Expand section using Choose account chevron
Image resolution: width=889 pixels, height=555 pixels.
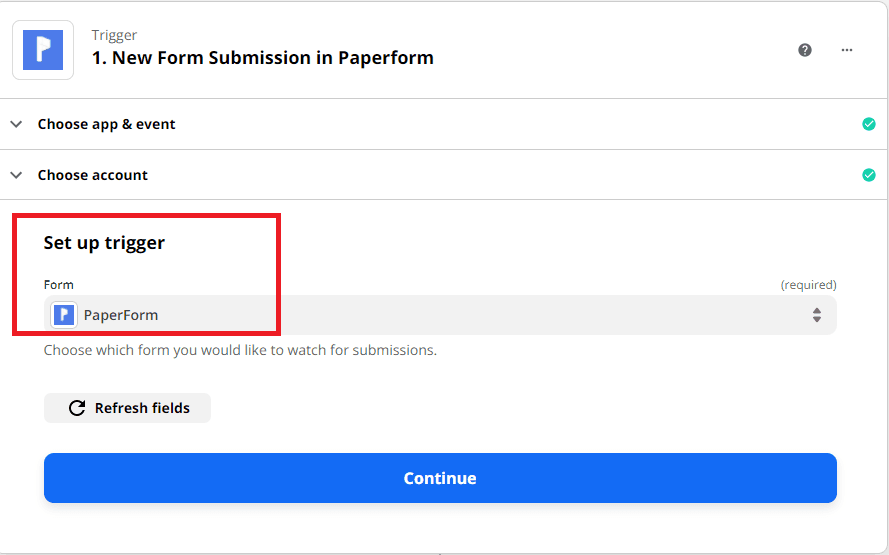pyautogui.click(x=16, y=175)
